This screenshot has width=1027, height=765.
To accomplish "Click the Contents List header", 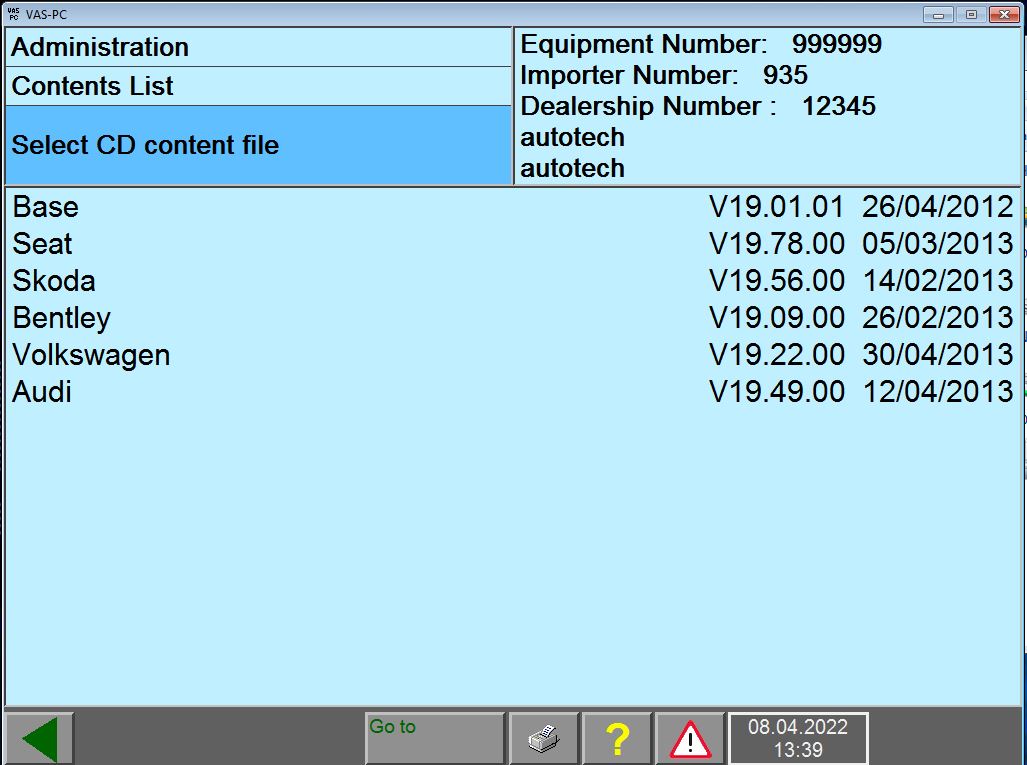I will click(x=258, y=86).
